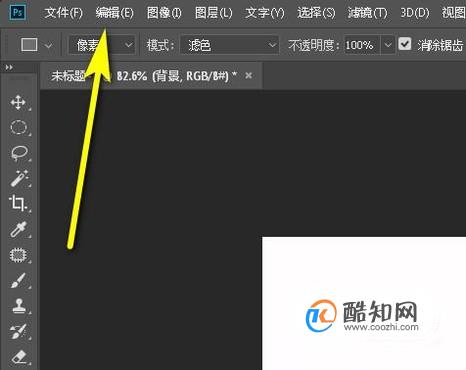Select the Clone Stamp tool
Viewport: 466px width, 370px height.
pos(19,306)
